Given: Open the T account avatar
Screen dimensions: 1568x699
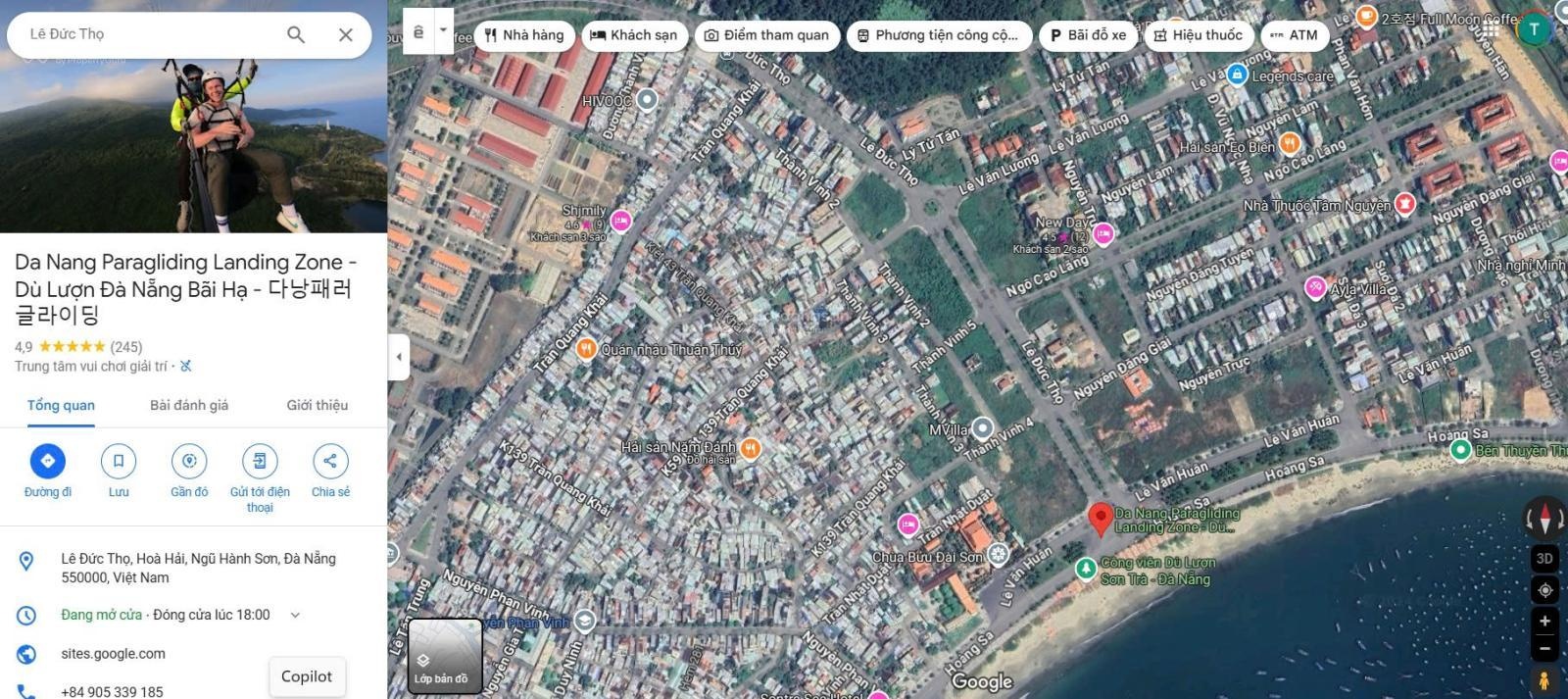Looking at the screenshot, I should pos(1534,29).
